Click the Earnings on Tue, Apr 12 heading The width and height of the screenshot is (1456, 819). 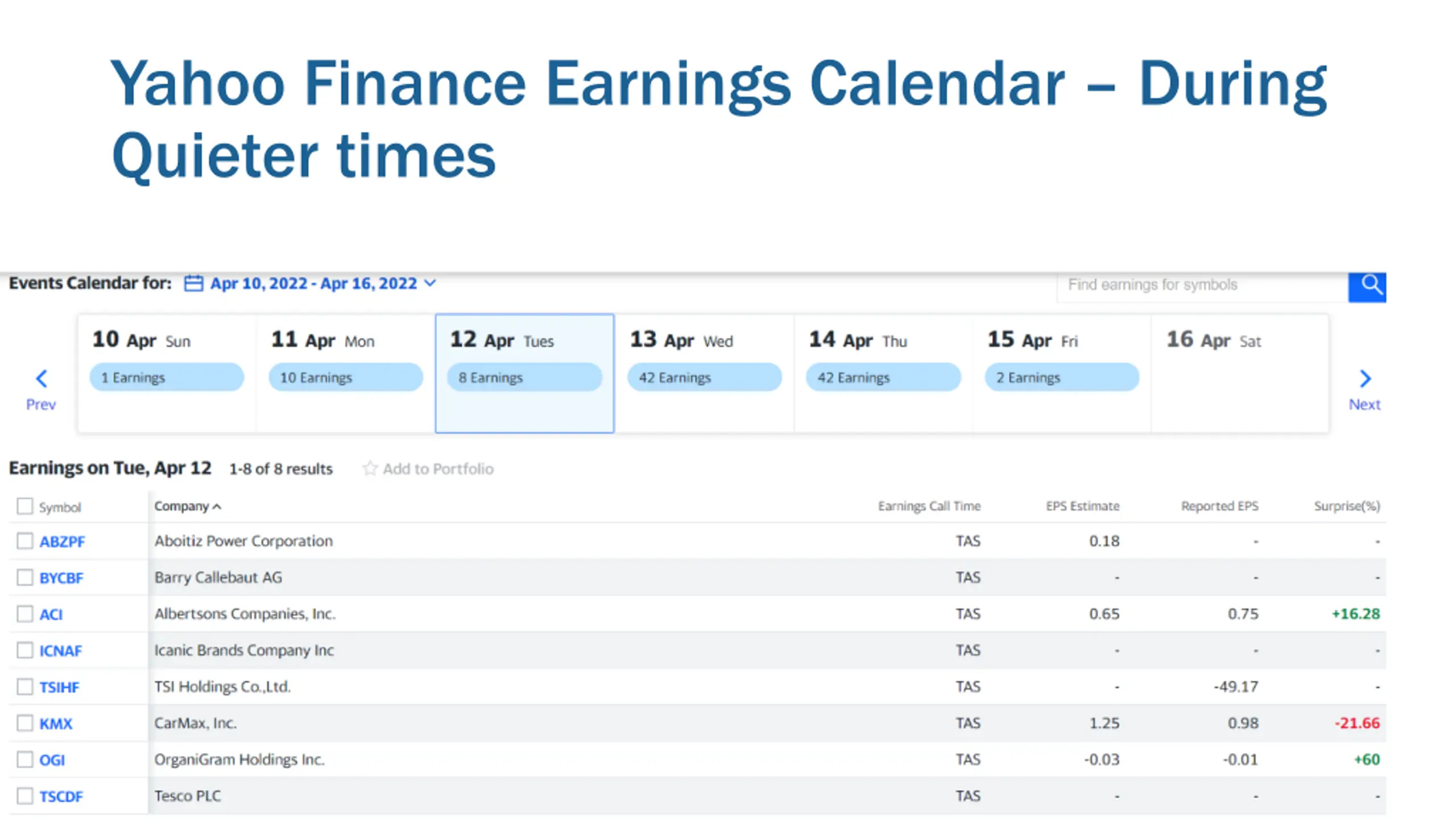(110, 468)
